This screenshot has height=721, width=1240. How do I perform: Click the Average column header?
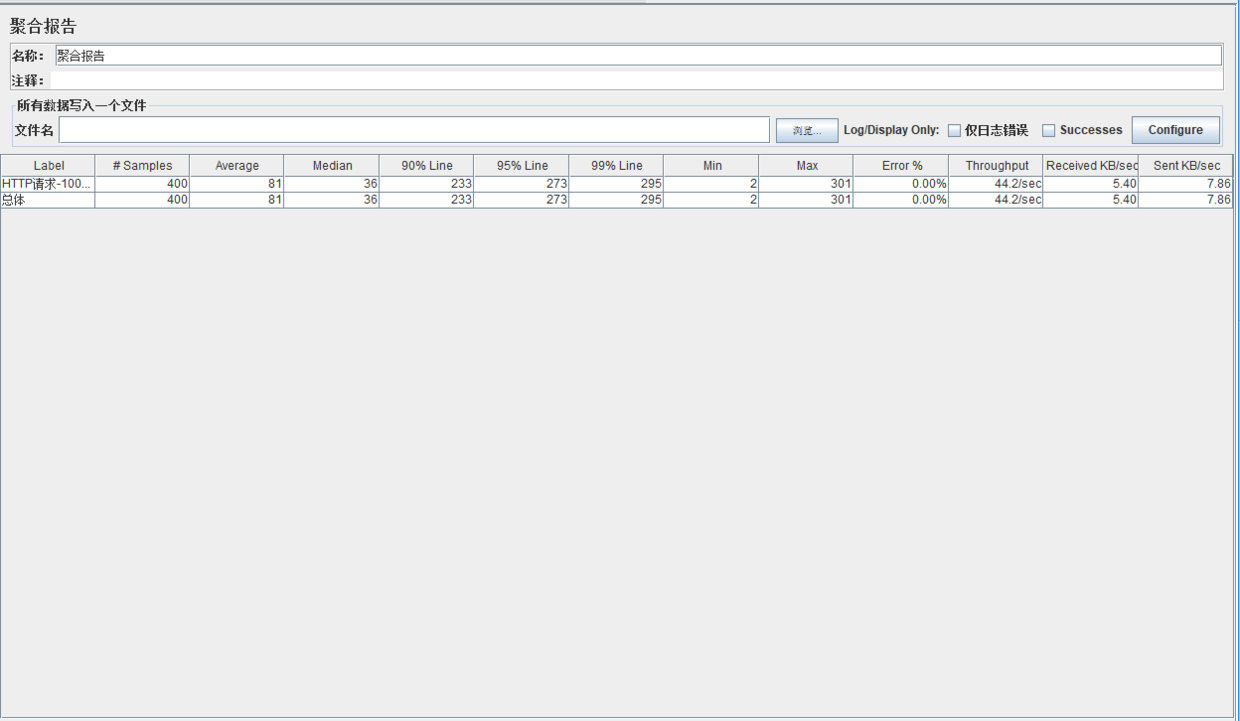[237, 166]
